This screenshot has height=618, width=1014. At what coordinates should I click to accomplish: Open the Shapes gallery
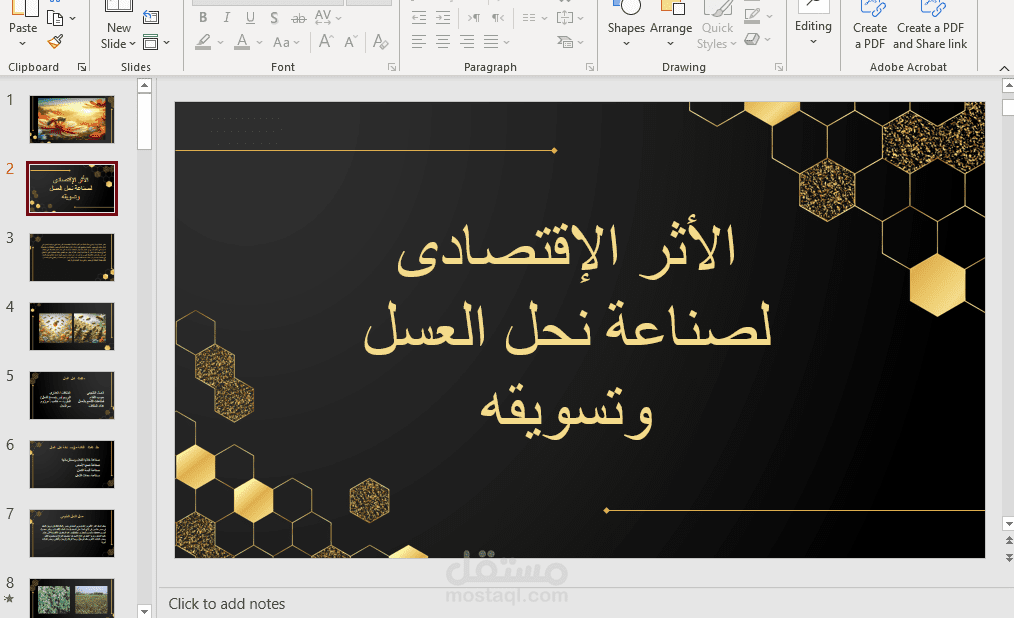[x=626, y=26]
